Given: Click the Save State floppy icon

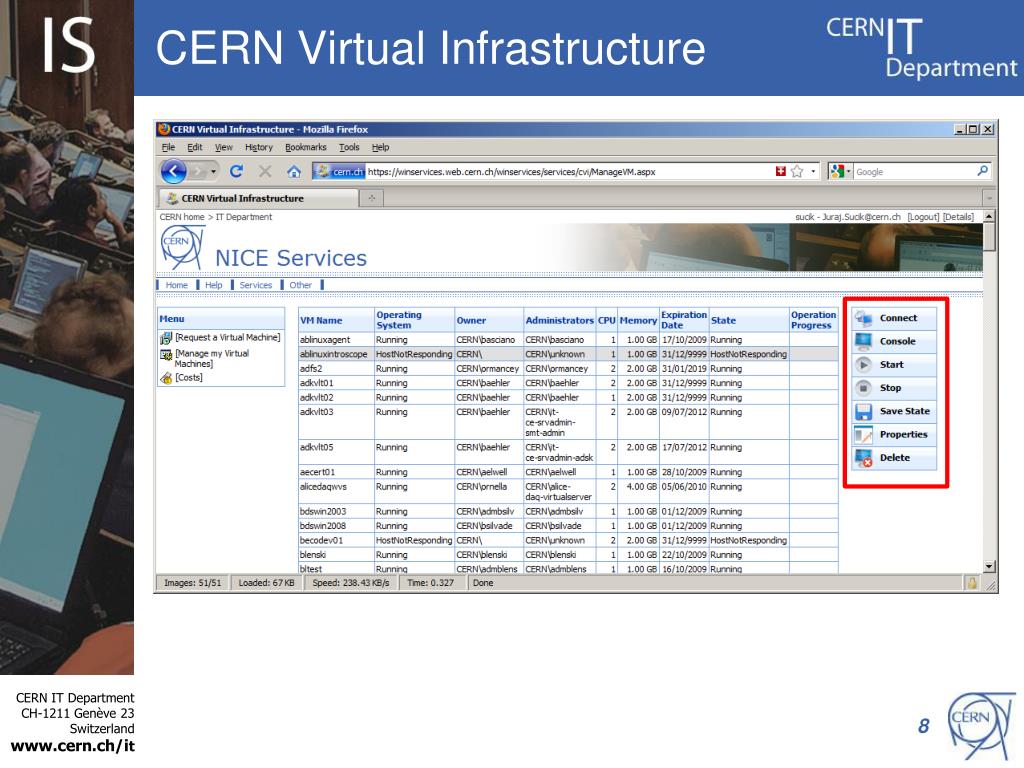Looking at the screenshot, I should (863, 411).
